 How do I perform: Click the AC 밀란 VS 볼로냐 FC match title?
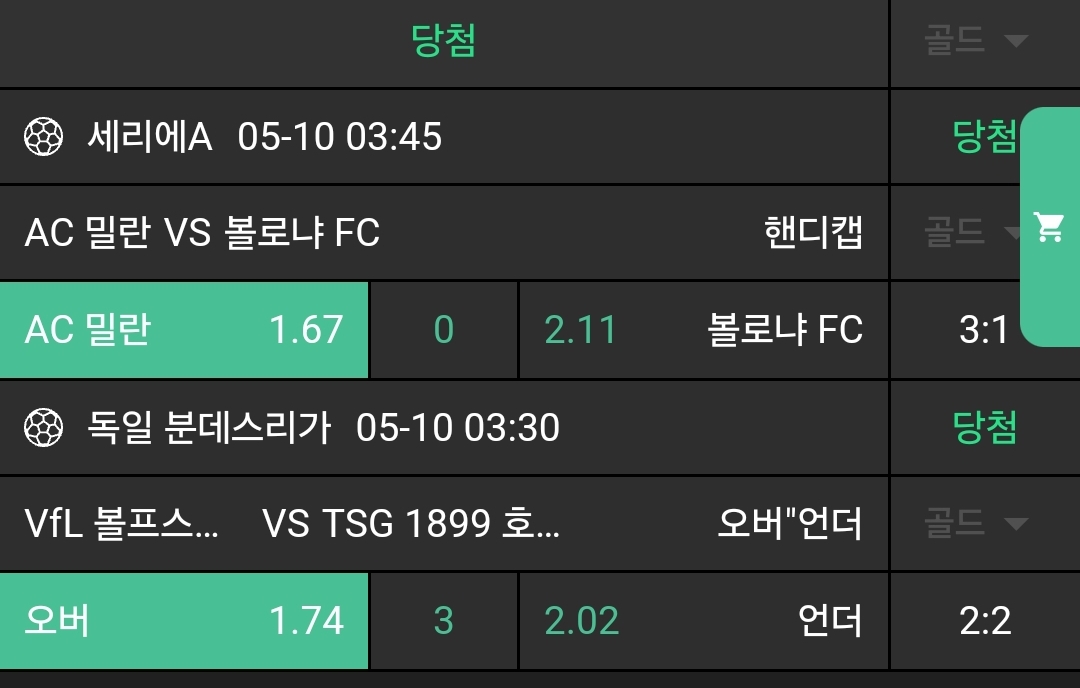pyautogui.click(x=203, y=233)
